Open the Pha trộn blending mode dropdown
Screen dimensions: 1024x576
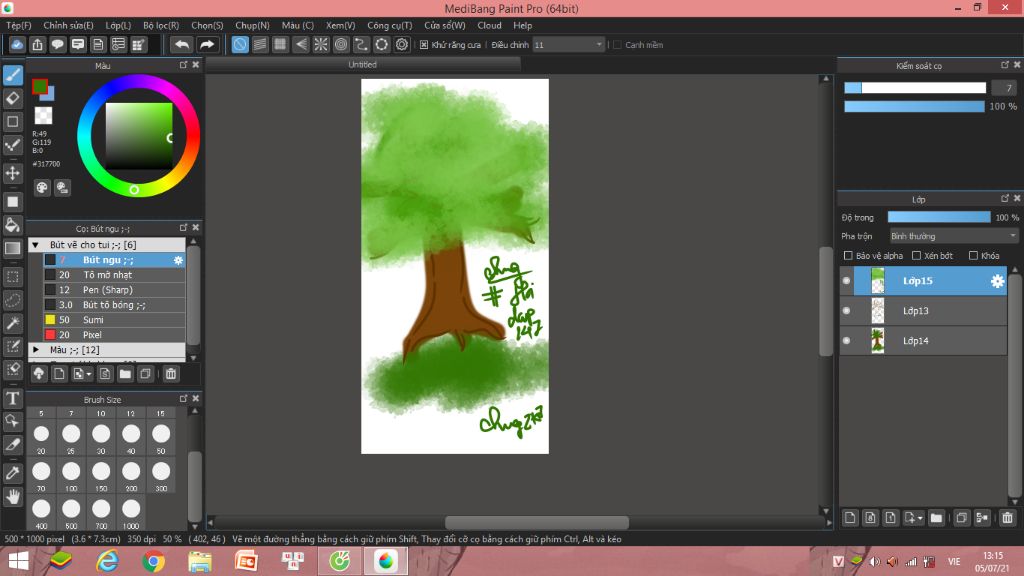pos(953,236)
